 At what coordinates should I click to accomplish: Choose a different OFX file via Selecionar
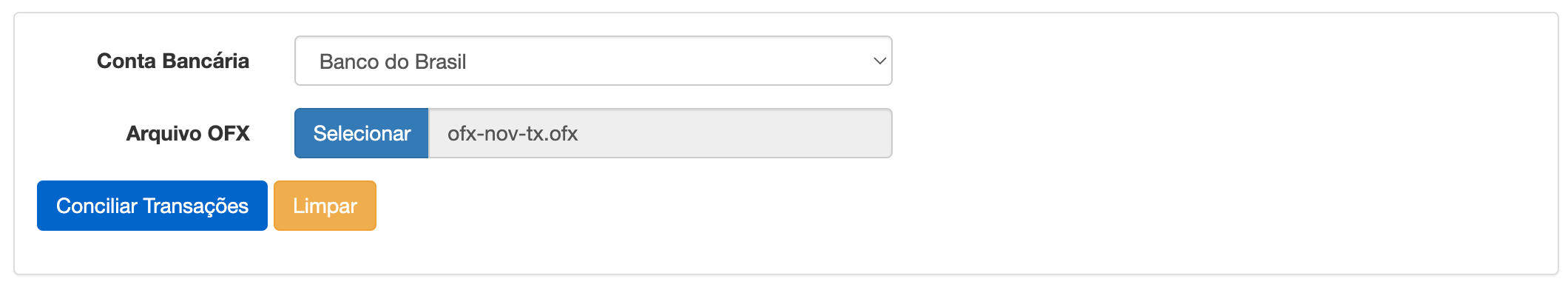click(x=362, y=133)
